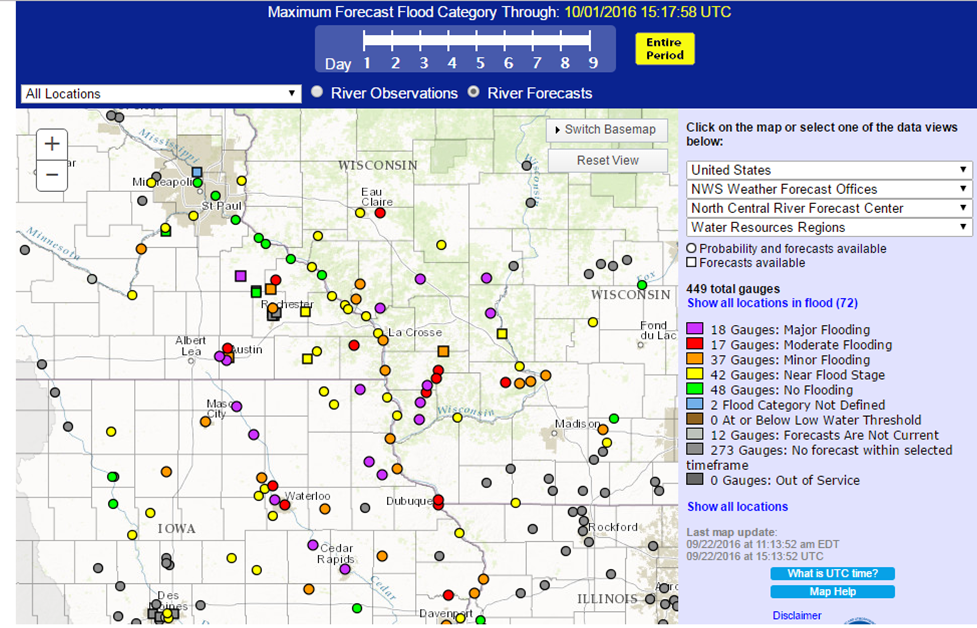Click the red Moderate Flooding legend swatch
977x628 pixels.
tap(695, 343)
